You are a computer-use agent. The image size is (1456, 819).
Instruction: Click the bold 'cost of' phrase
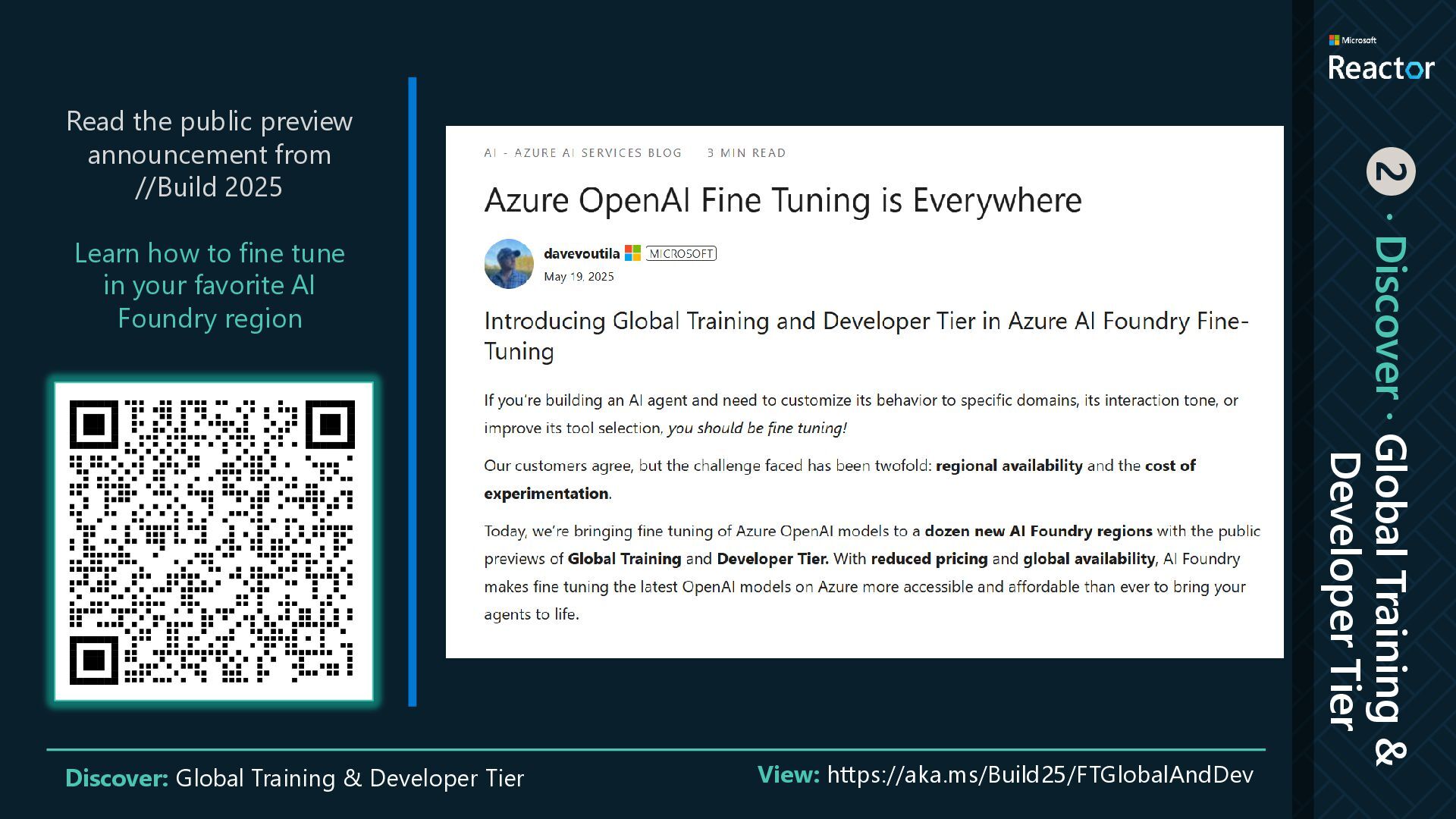(1170, 466)
